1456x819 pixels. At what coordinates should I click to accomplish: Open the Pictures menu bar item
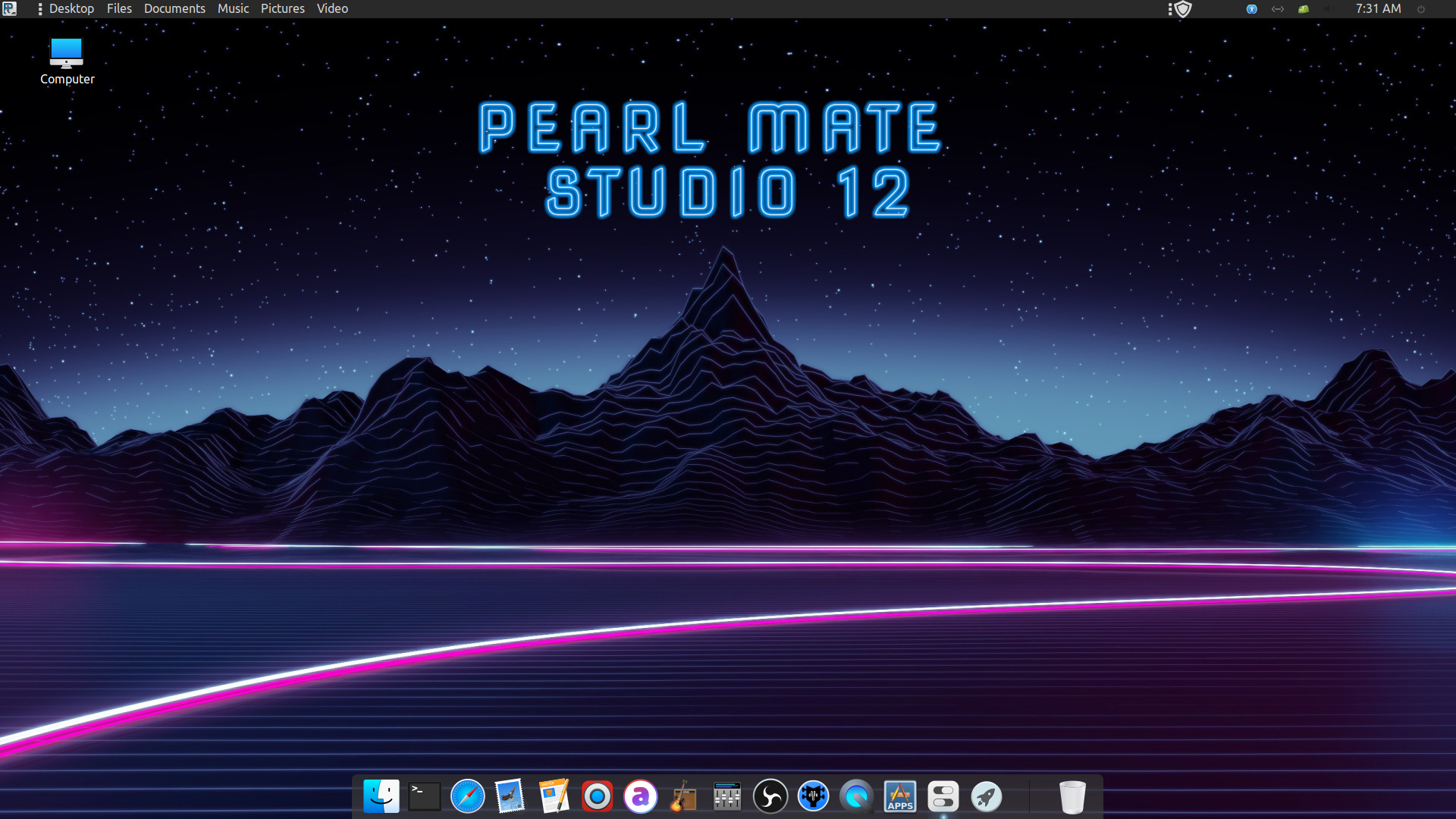pyautogui.click(x=282, y=8)
